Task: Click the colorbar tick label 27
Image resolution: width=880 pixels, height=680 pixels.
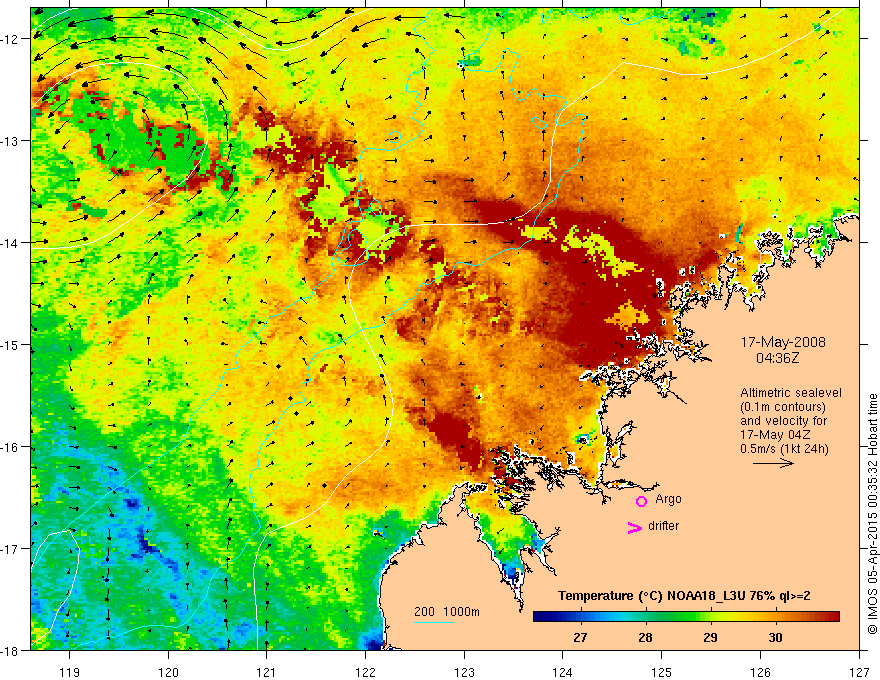Action: point(580,637)
